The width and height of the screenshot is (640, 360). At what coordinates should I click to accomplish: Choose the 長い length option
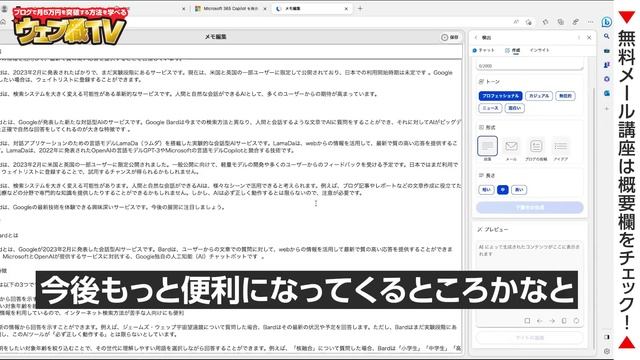click(519, 190)
